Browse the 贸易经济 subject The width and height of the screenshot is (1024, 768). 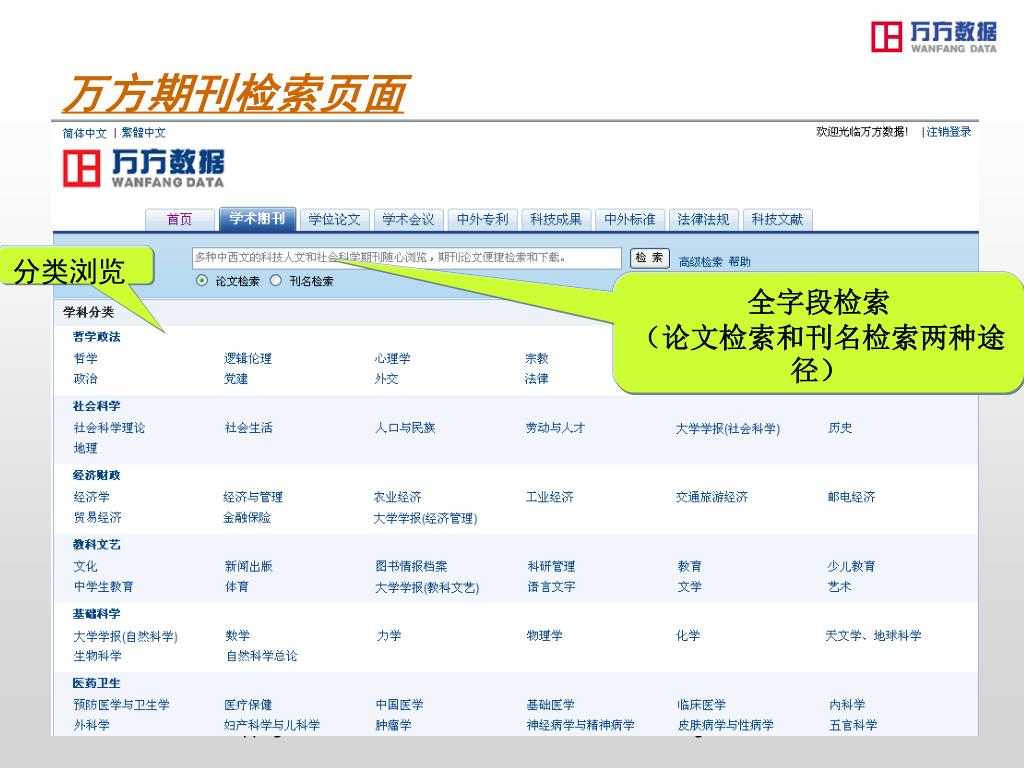pyautogui.click(x=97, y=517)
